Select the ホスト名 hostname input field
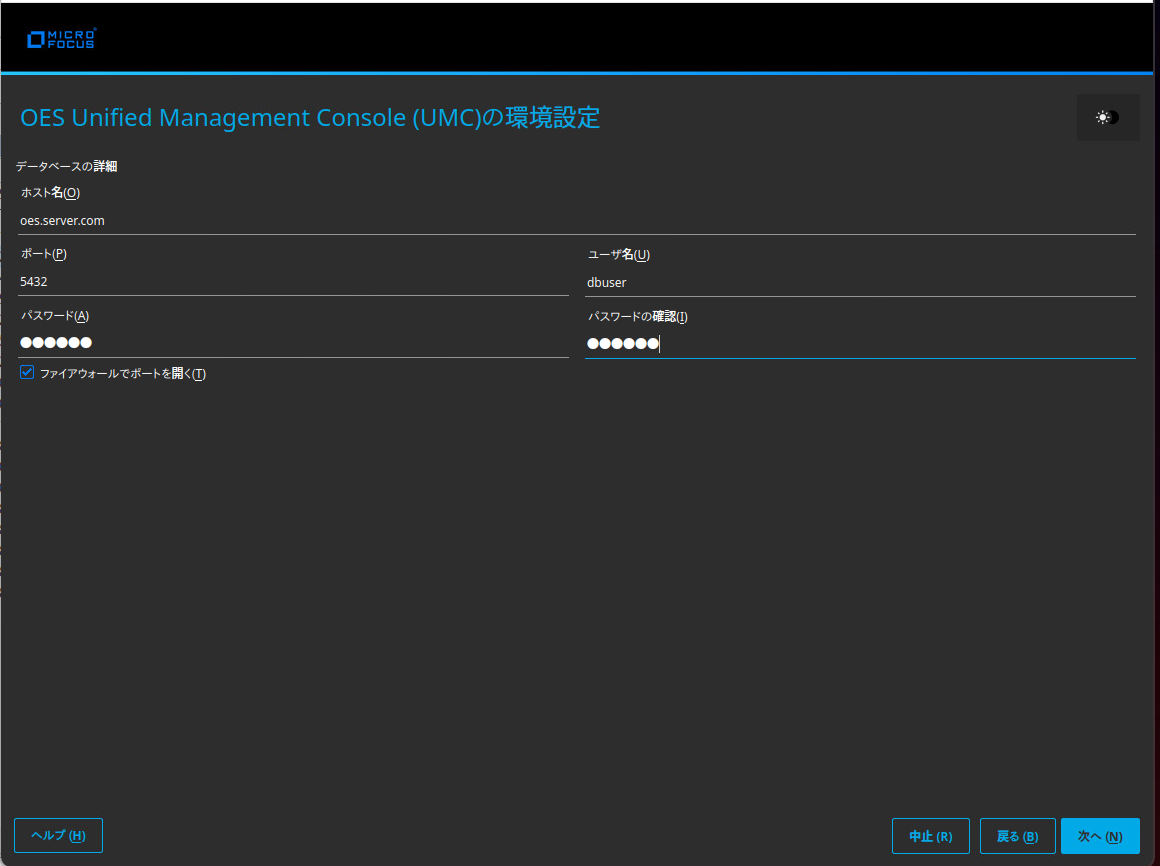This screenshot has width=1160, height=866. click(x=300, y=220)
